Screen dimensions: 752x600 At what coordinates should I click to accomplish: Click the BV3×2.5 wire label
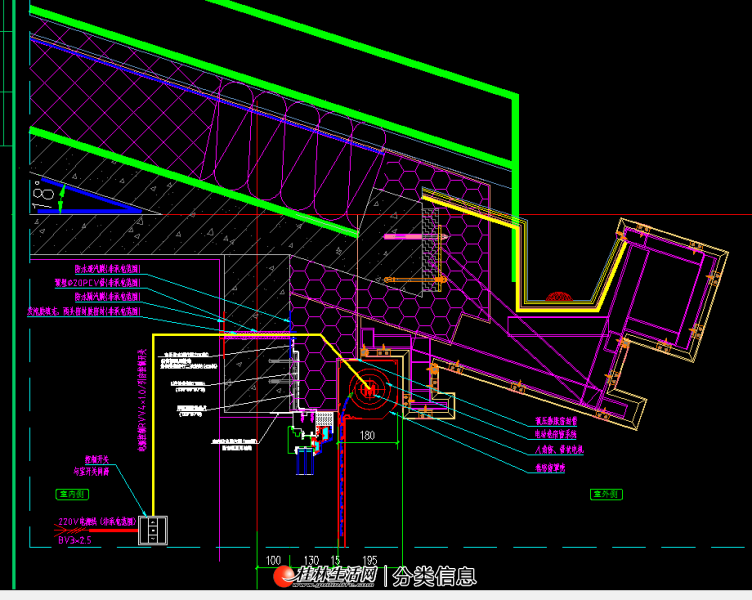76,539
